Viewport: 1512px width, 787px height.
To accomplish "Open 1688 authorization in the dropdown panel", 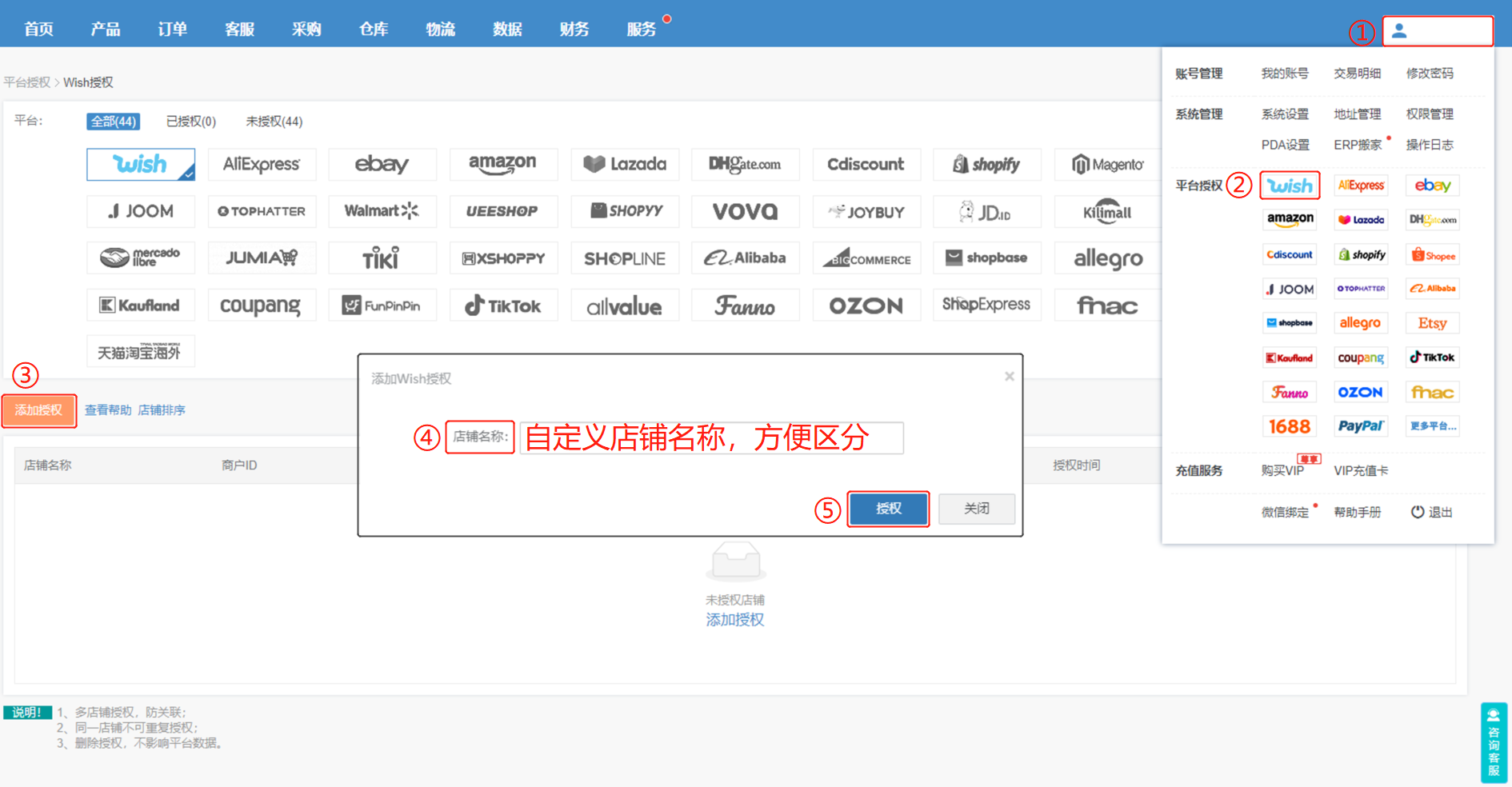I will click(x=1290, y=426).
